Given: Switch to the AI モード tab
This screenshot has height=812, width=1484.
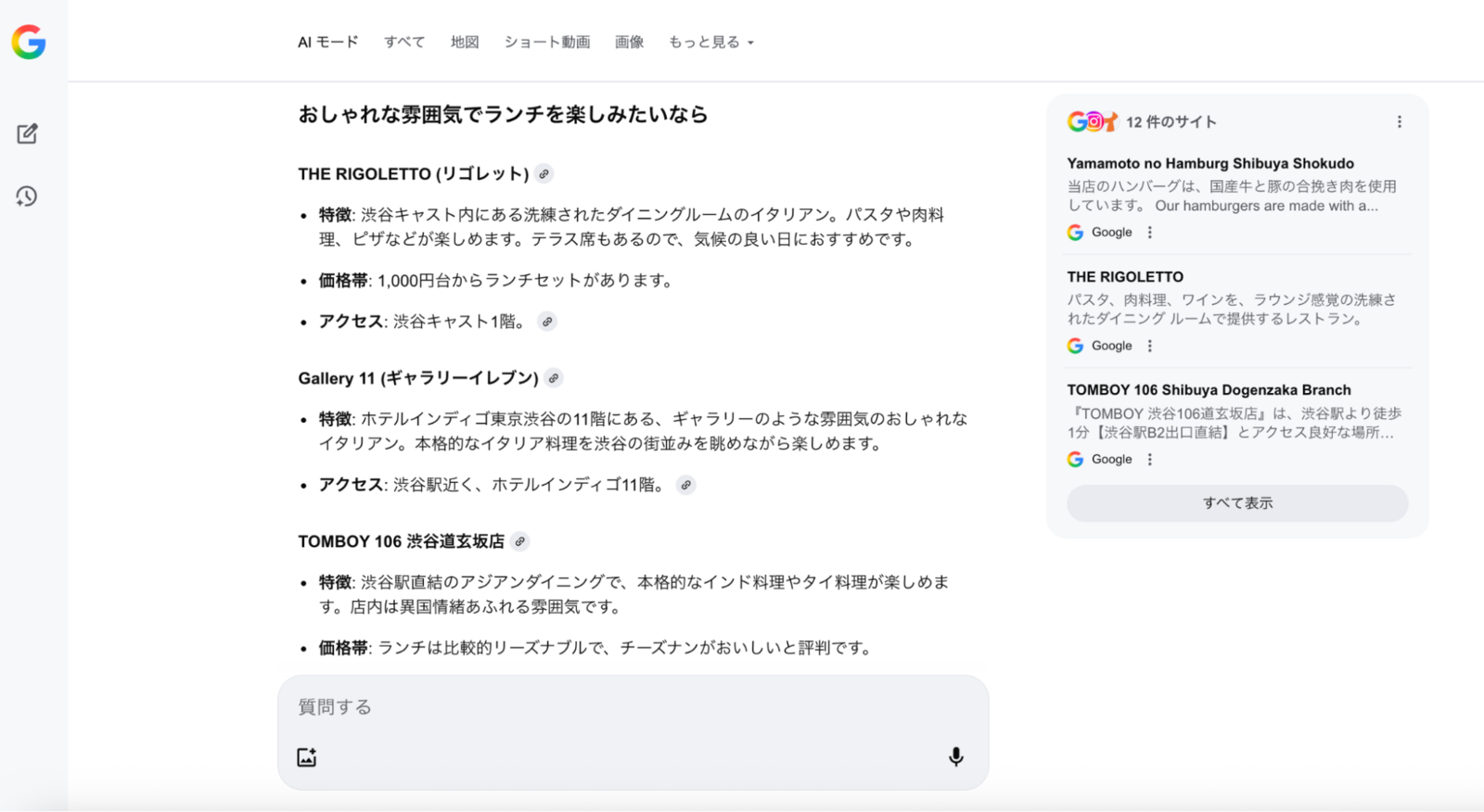Looking at the screenshot, I should coord(327,42).
